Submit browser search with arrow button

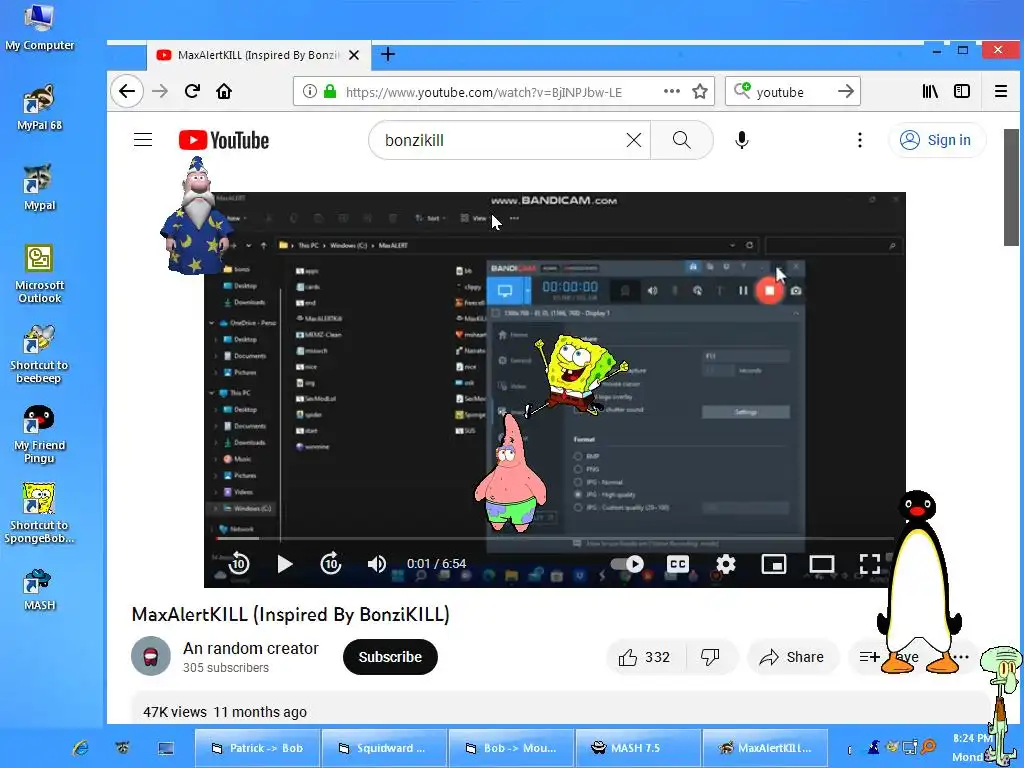[846, 91]
